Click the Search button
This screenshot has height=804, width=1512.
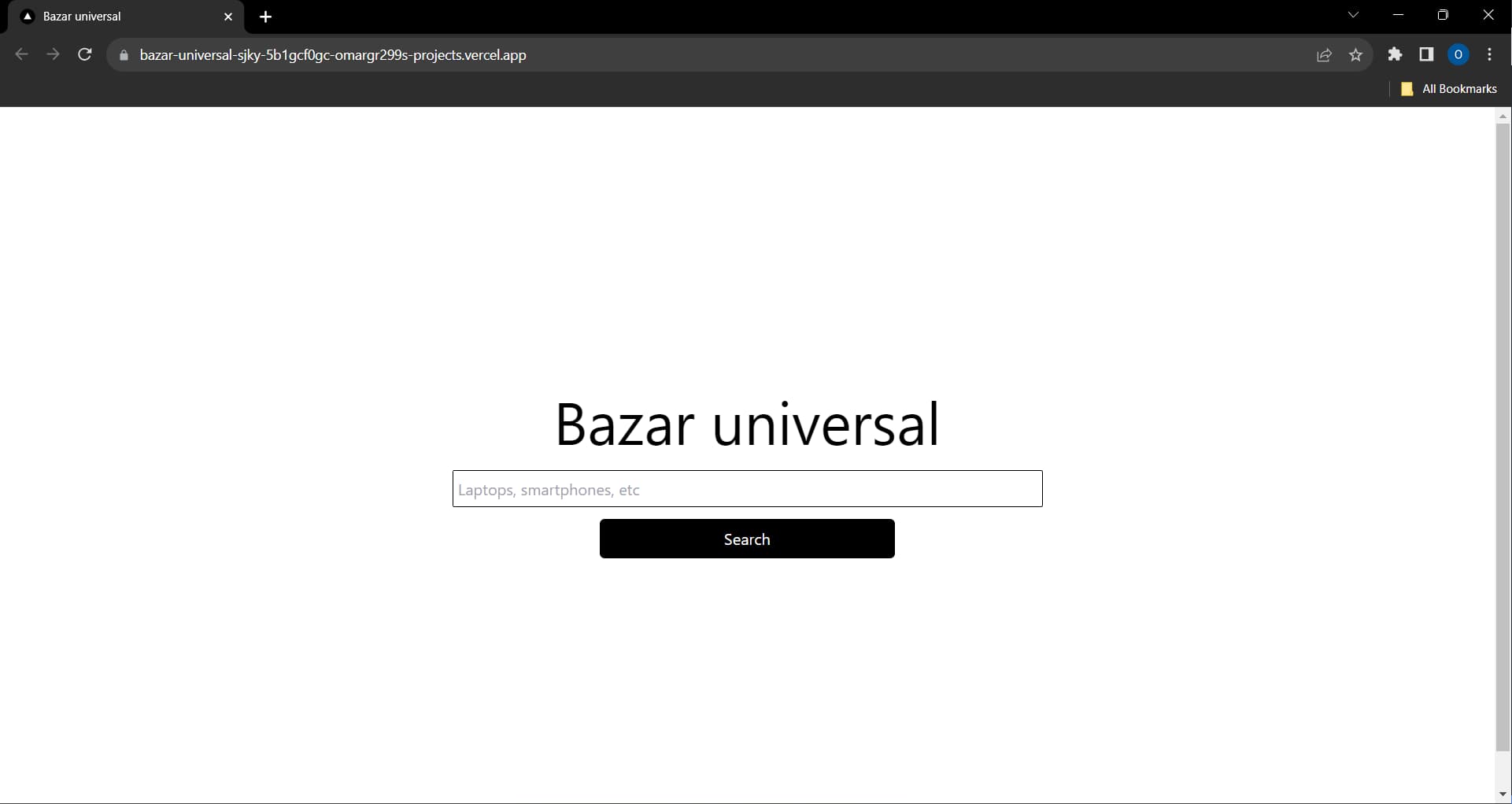tap(747, 539)
